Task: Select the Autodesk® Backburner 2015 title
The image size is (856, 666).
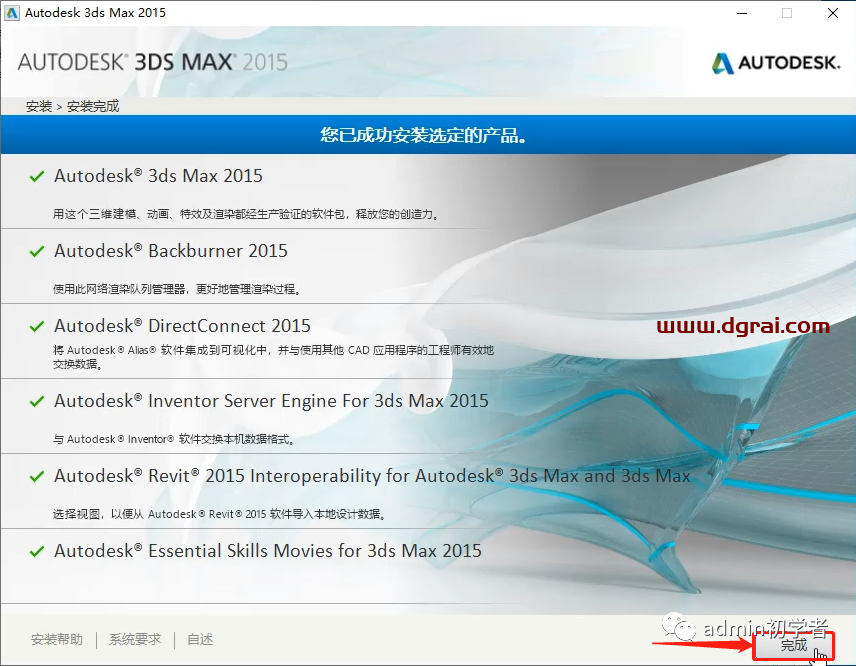Action: [170, 251]
